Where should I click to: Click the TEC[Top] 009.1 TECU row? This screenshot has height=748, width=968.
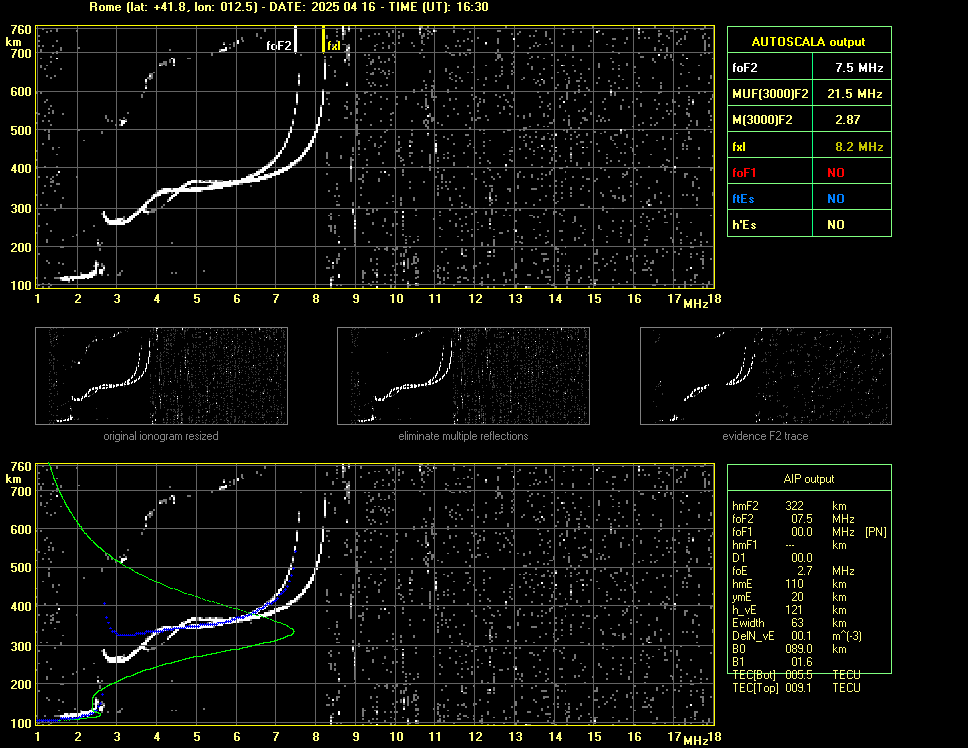pyautogui.click(x=796, y=688)
